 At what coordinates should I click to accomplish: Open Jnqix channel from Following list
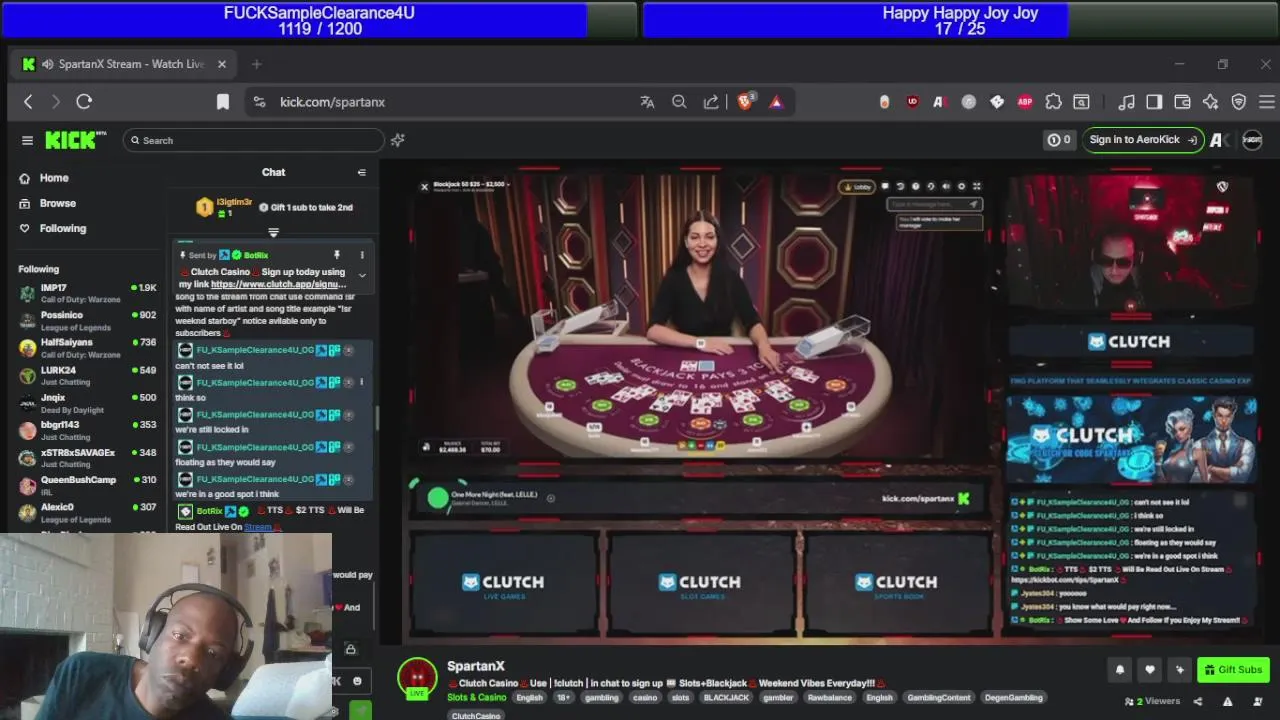(x=88, y=402)
